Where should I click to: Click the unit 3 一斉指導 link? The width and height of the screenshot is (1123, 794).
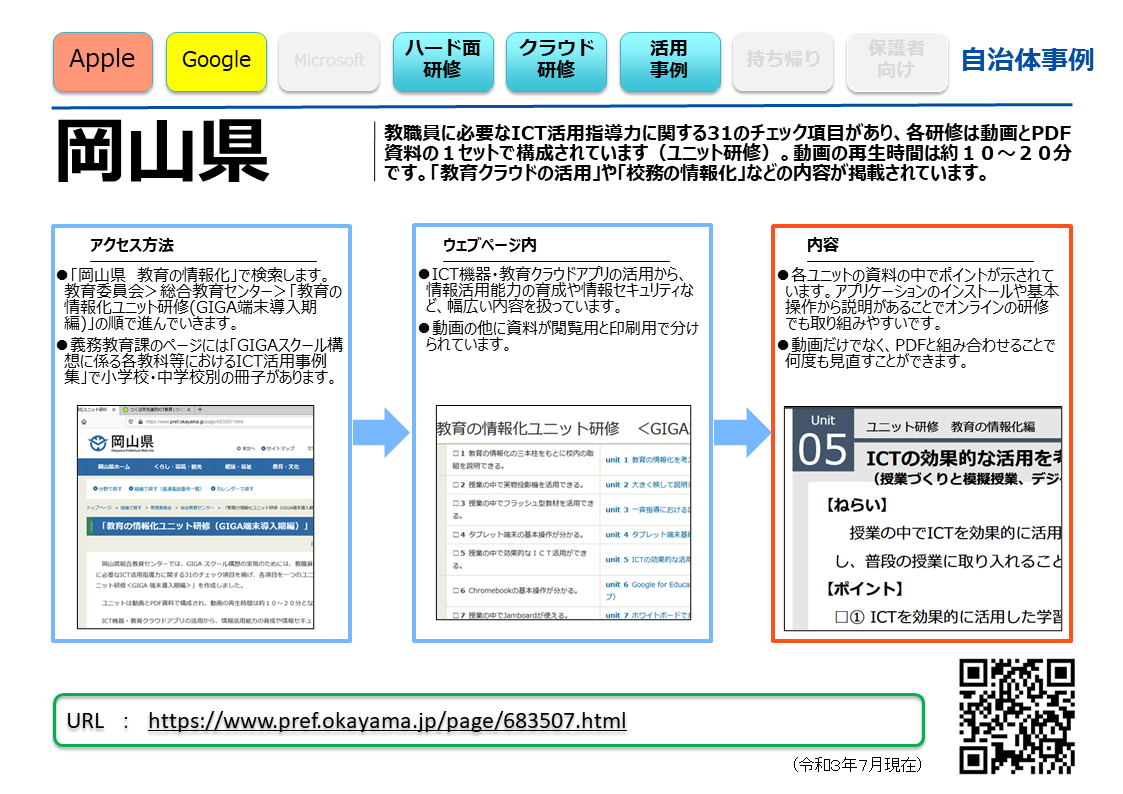click(x=647, y=510)
